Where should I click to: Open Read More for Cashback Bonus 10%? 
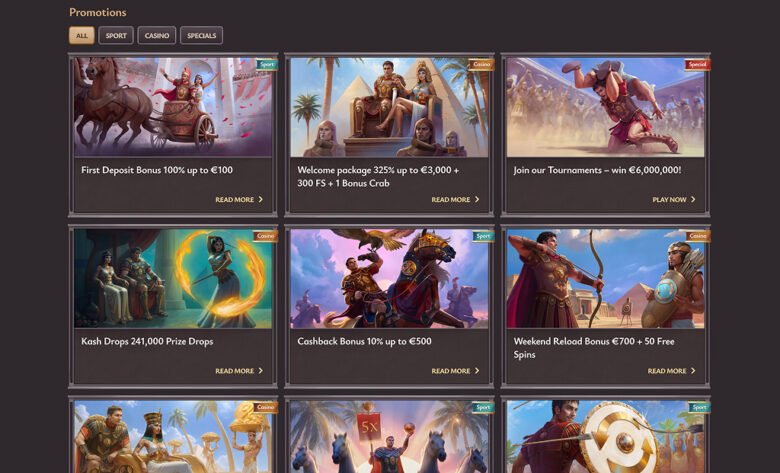tap(455, 371)
